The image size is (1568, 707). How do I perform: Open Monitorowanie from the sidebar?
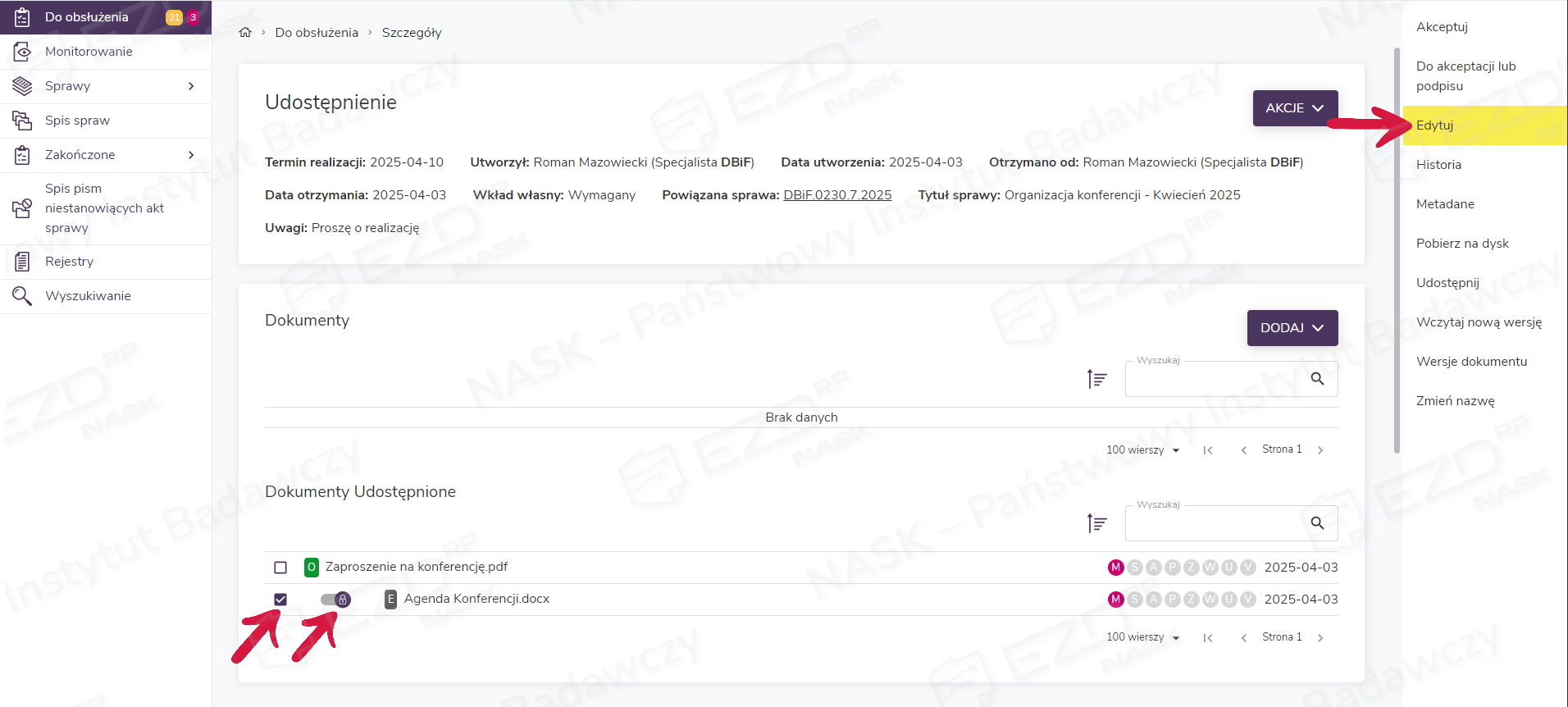(89, 52)
